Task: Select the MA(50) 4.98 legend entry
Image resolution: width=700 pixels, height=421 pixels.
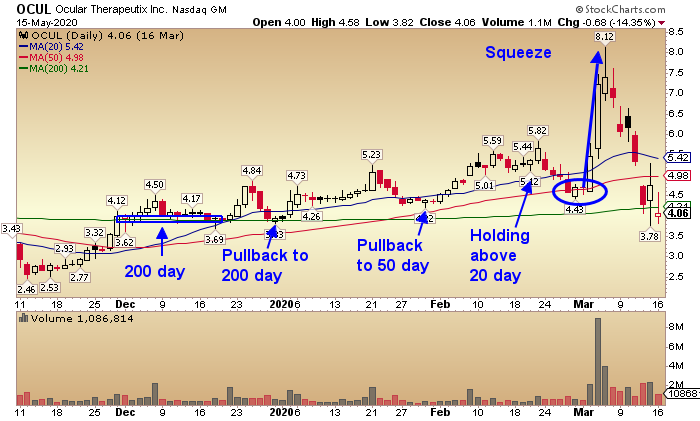Action: click(x=51, y=58)
